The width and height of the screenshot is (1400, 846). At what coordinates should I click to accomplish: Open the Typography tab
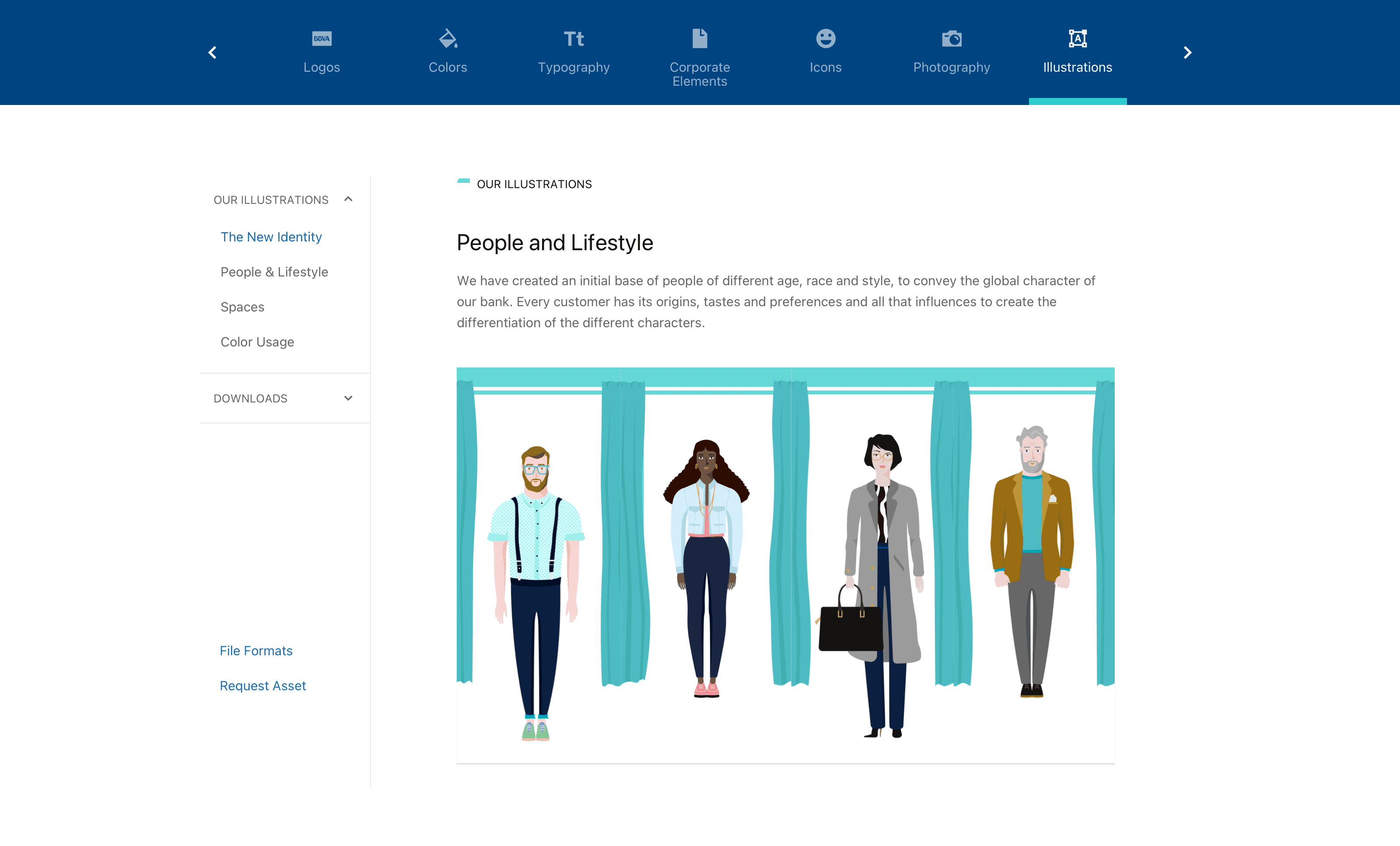tap(574, 67)
